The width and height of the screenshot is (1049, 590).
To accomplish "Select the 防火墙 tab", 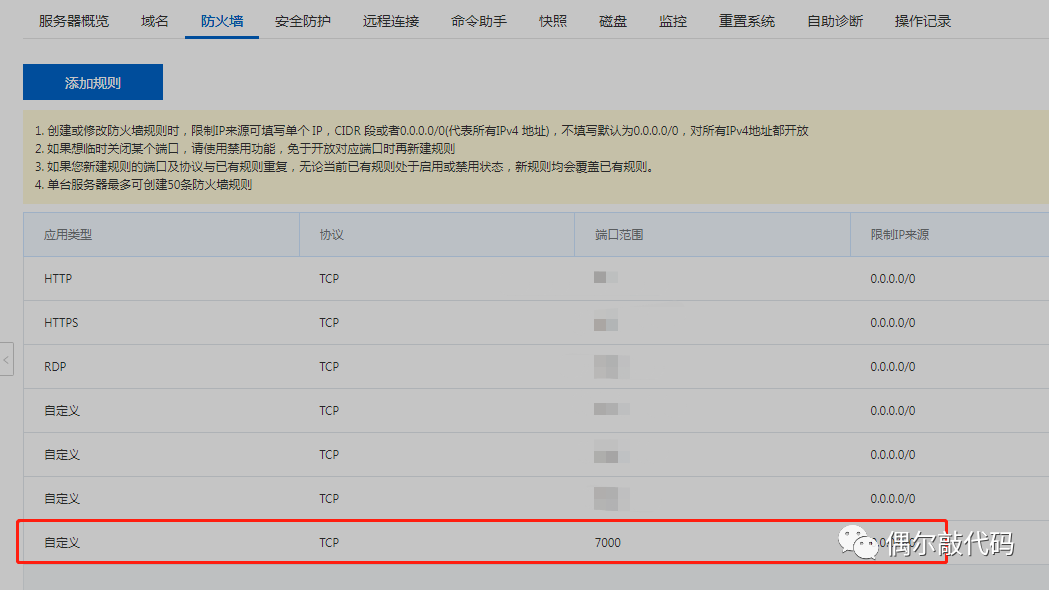I will pyautogui.click(x=221, y=21).
